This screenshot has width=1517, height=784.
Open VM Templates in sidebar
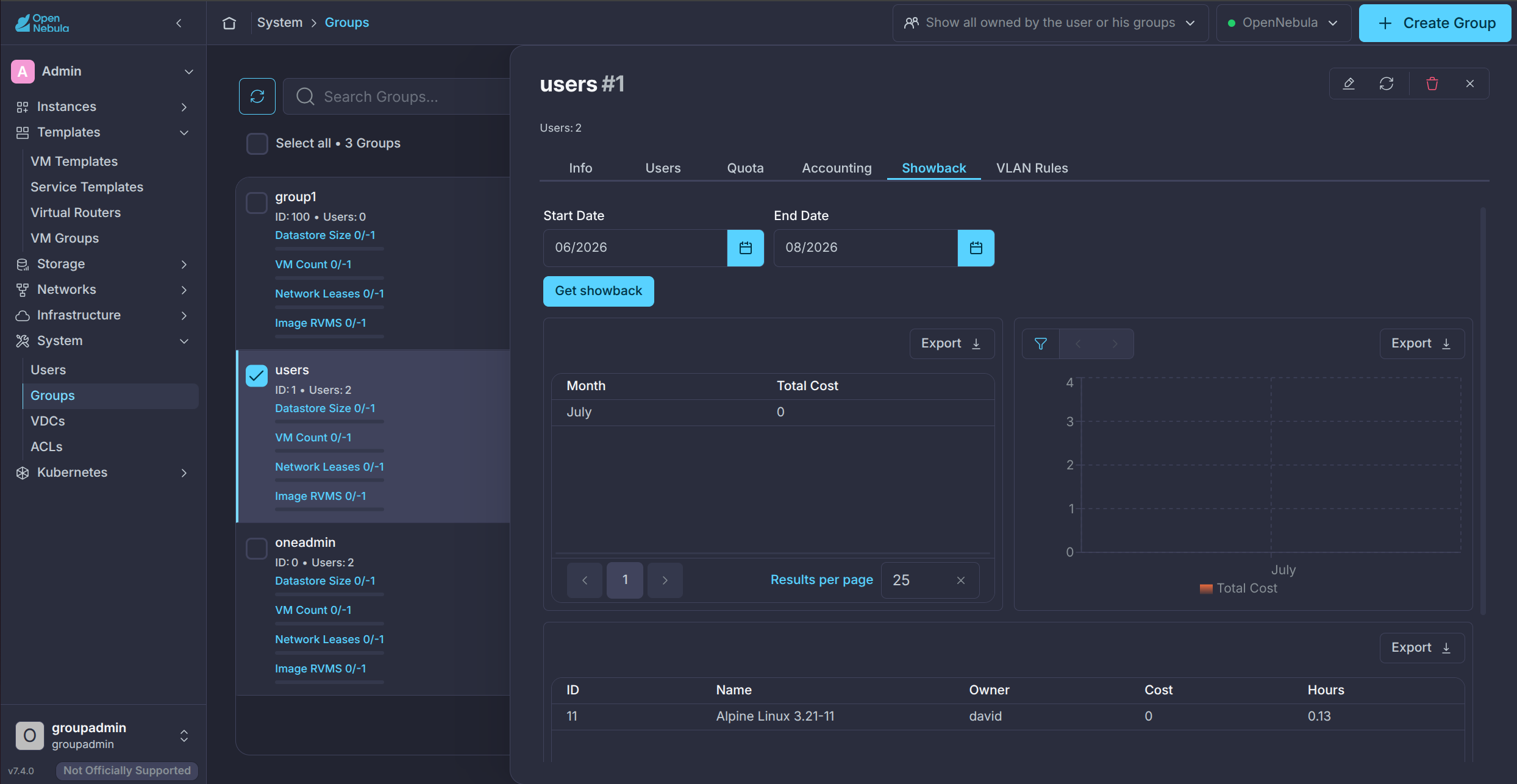click(74, 162)
